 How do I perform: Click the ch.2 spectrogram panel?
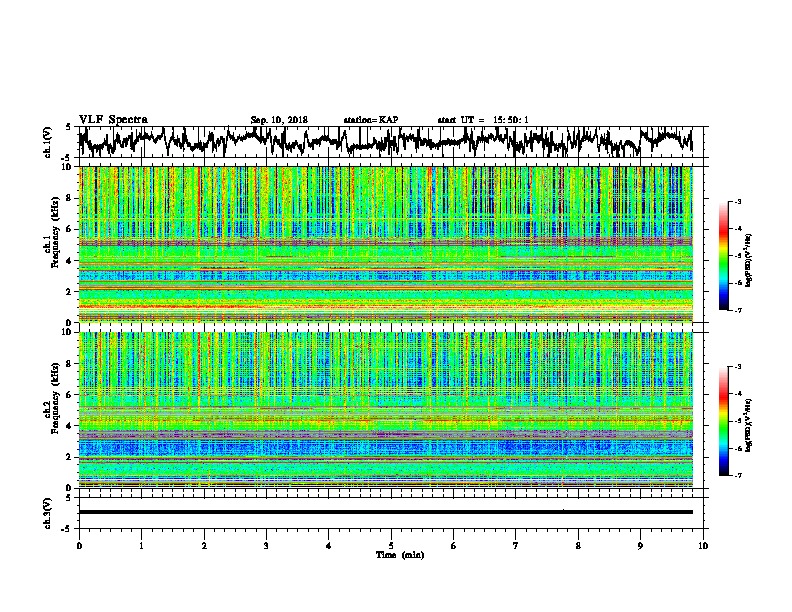(x=385, y=410)
